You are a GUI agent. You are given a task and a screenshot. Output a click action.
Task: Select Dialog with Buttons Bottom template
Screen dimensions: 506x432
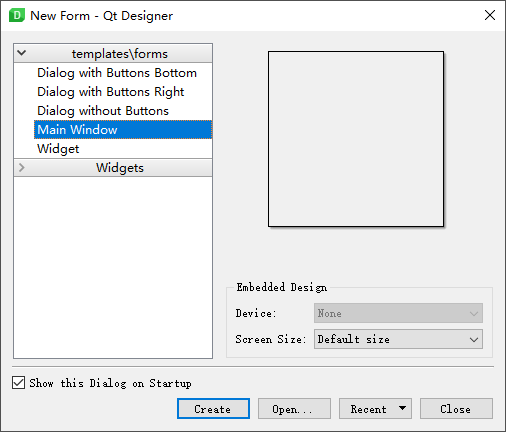[117, 73]
